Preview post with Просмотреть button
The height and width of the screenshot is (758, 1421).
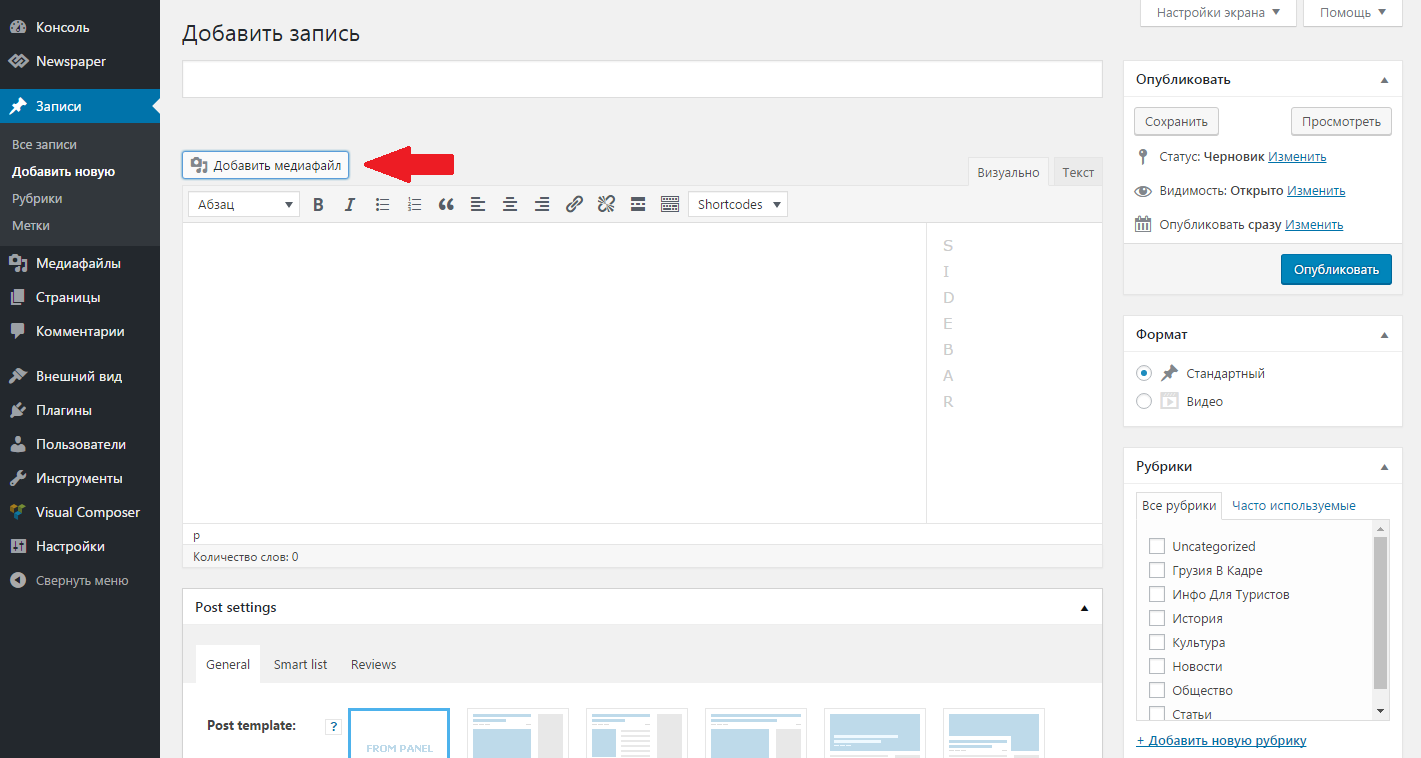[x=1342, y=121]
